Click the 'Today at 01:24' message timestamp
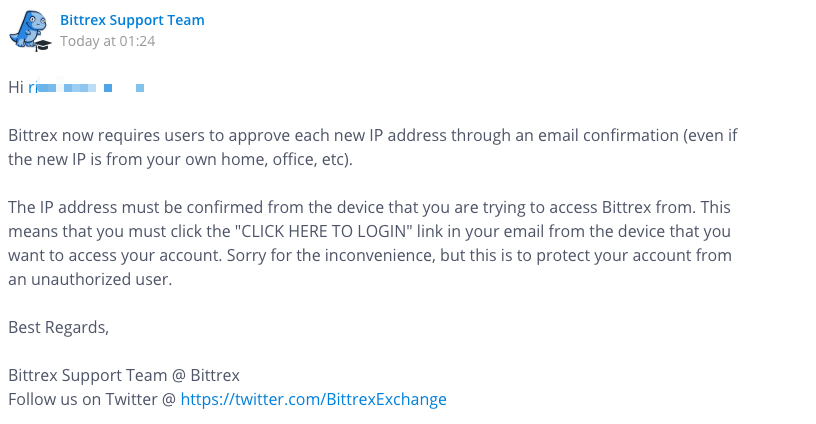Image resolution: width=816 pixels, height=424 pixels. (107, 41)
